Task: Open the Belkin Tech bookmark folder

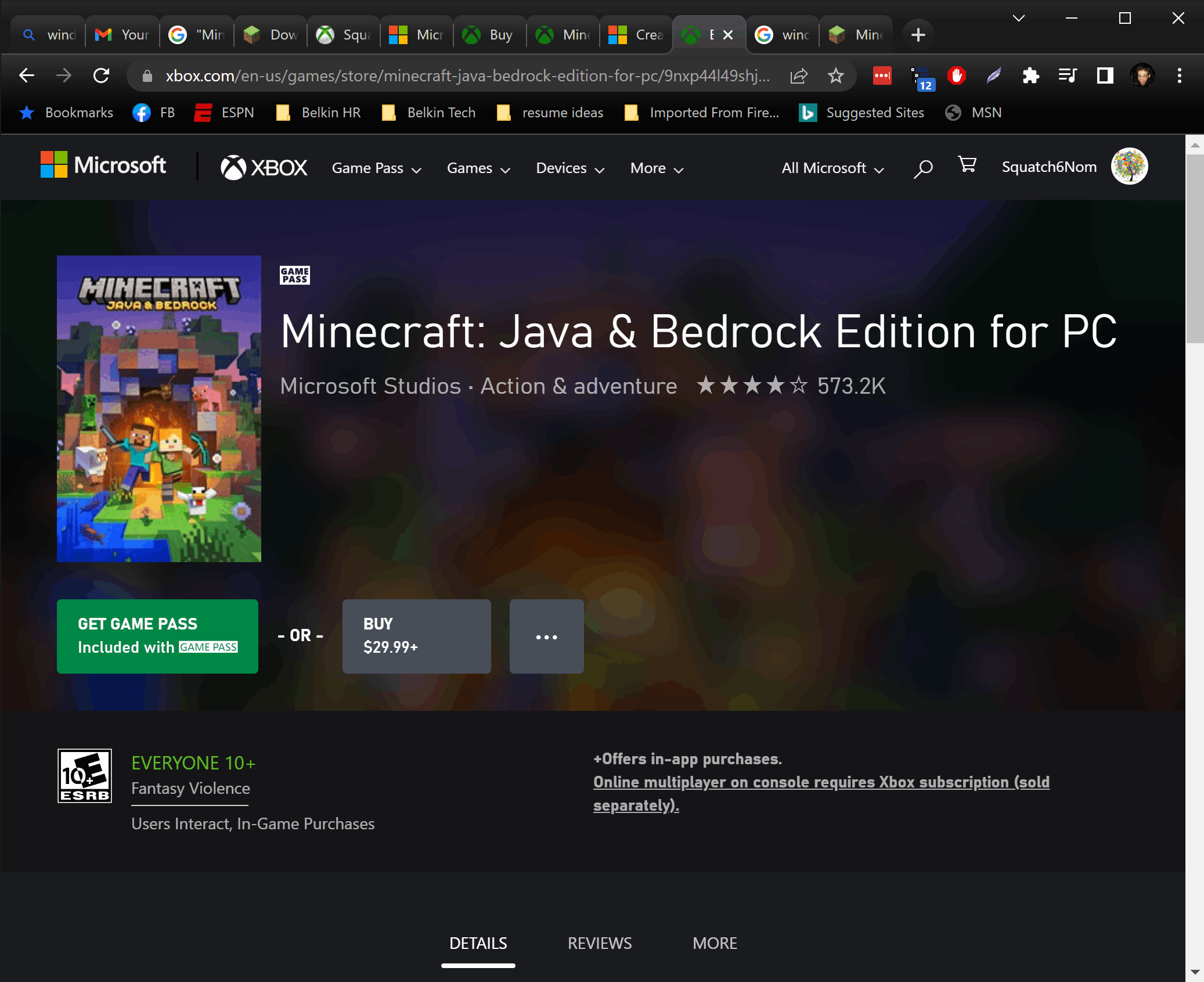Action: pos(428,113)
